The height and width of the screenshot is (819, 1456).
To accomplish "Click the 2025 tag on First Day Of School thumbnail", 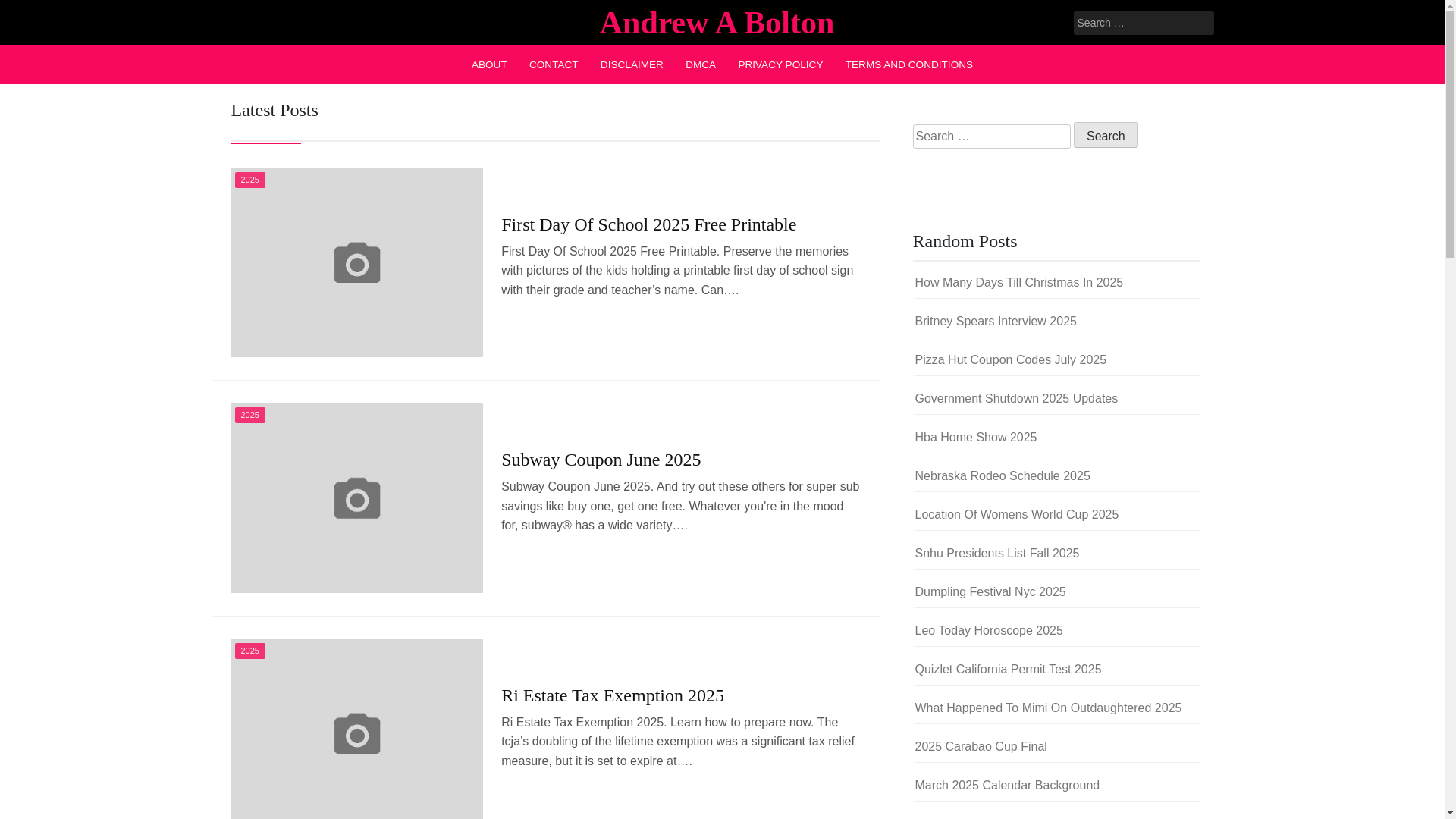I will (x=249, y=180).
